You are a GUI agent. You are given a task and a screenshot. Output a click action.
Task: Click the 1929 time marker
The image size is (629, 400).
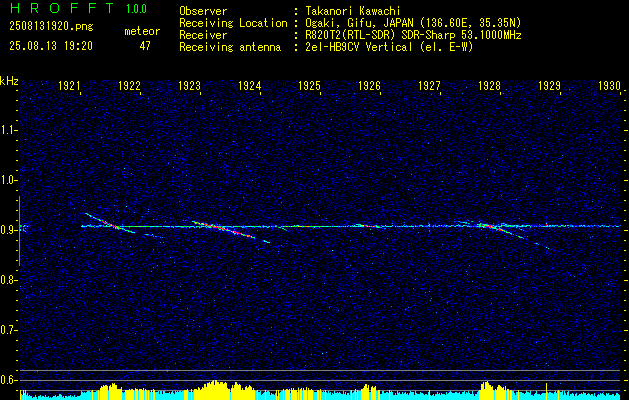[549, 86]
